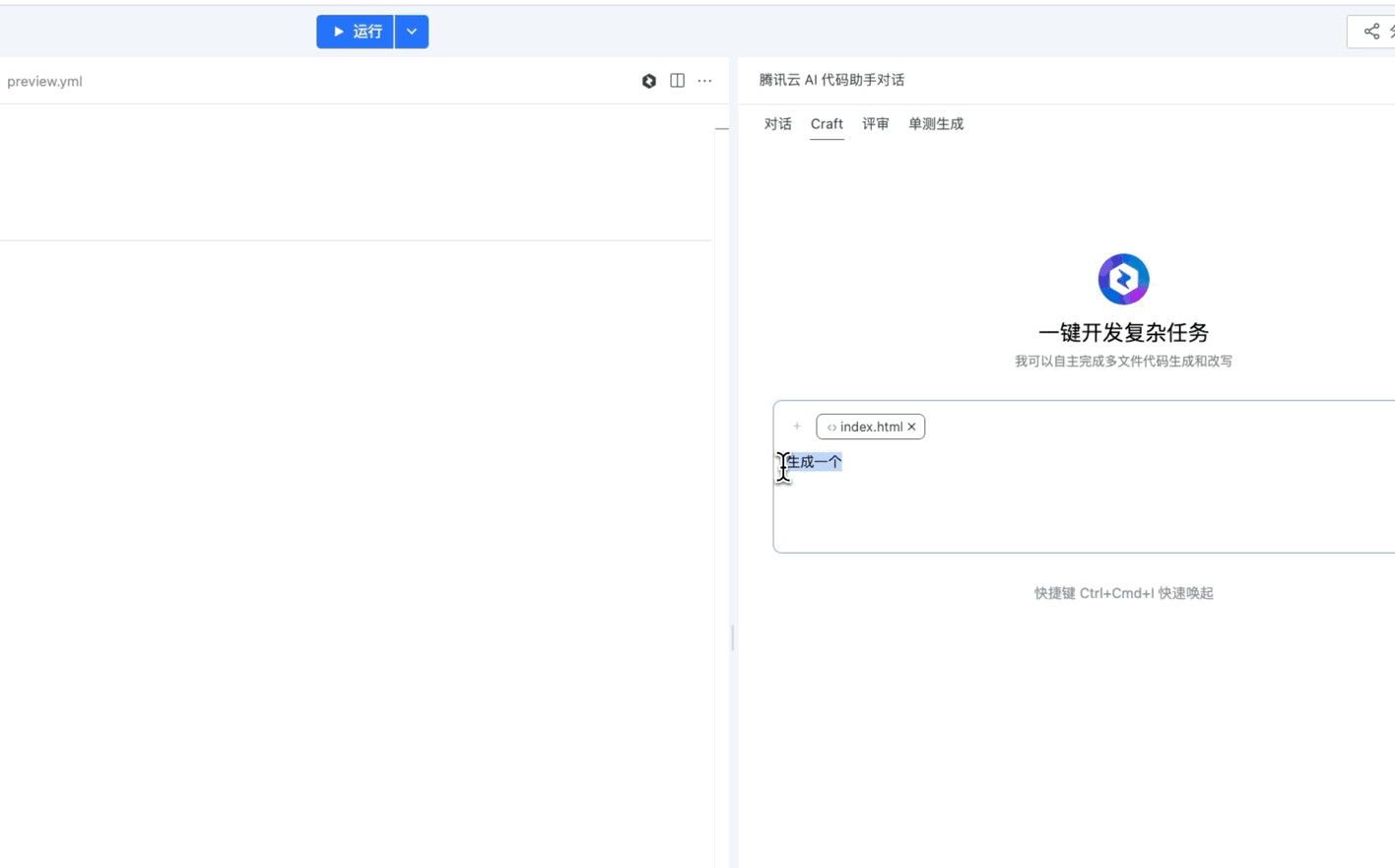Expand the dropdown arrow beside 运行
The image size is (1395, 868).
(x=412, y=32)
